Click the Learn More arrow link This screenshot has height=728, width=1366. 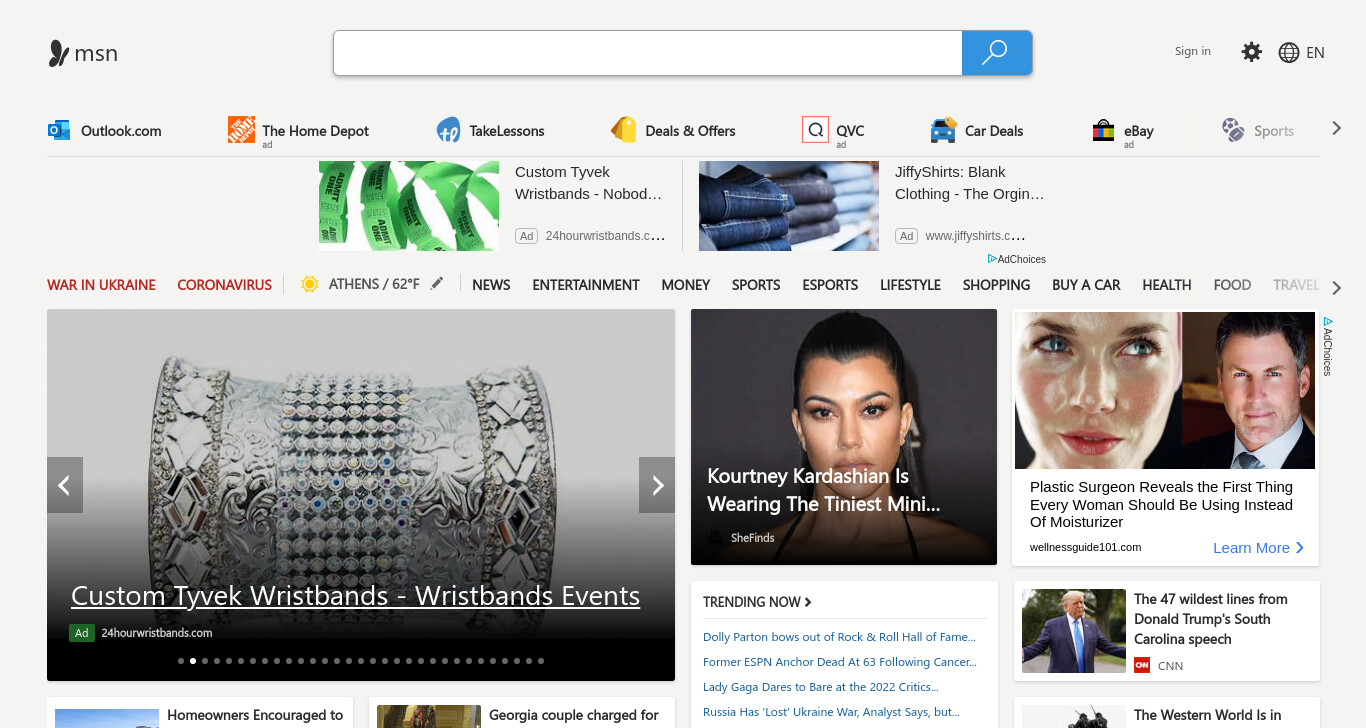[1259, 547]
